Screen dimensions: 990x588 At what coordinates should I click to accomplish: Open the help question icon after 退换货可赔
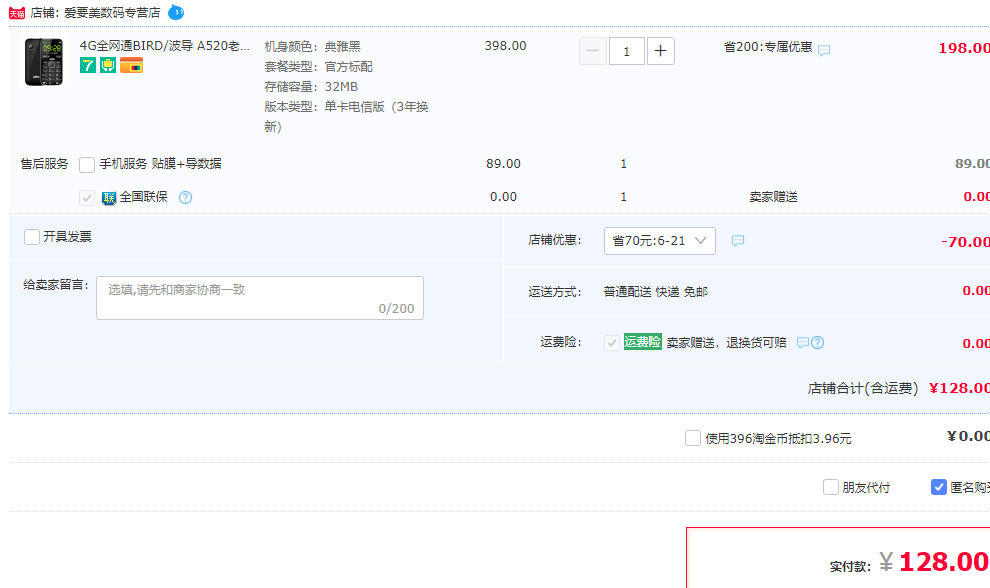pos(818,342)
